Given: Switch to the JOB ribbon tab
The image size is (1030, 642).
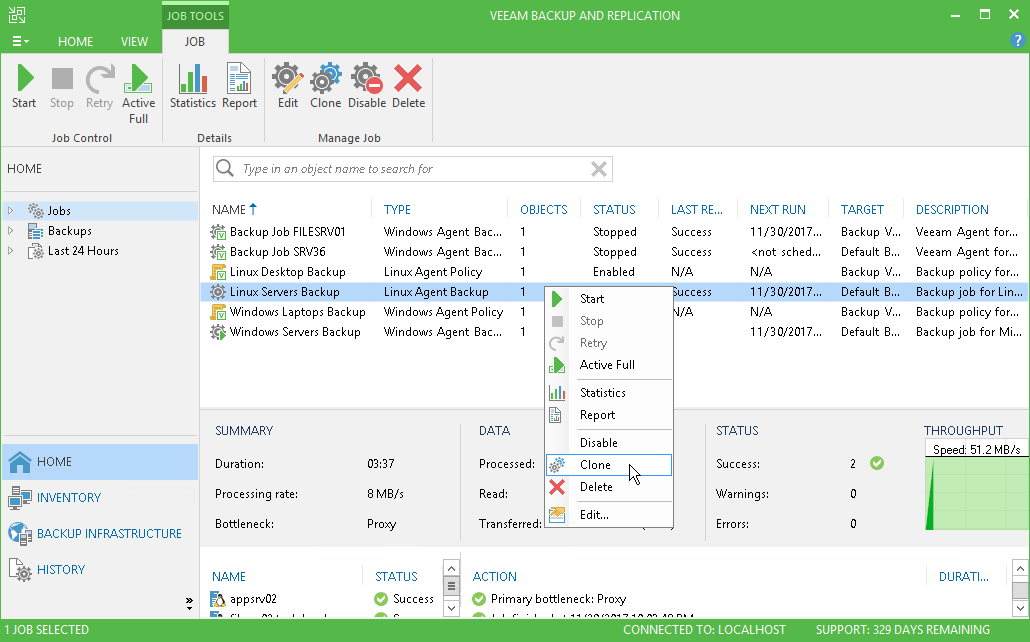Looking at the screenshot, I should coord(194,41).
